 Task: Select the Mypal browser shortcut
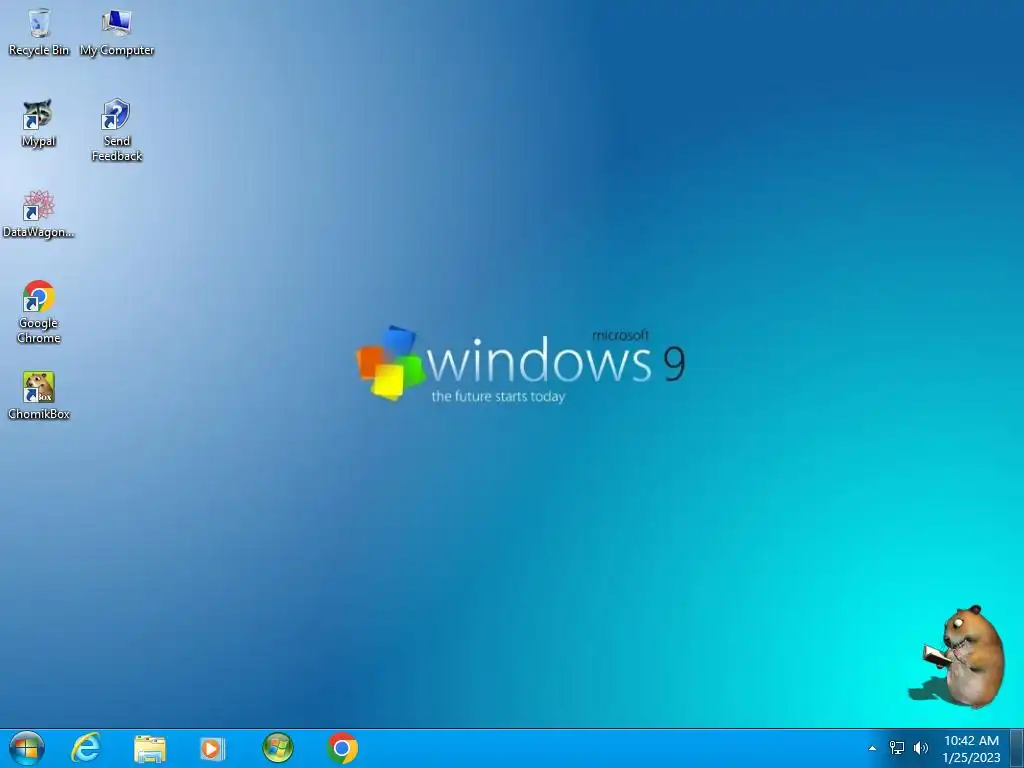[x=39, y=123]
